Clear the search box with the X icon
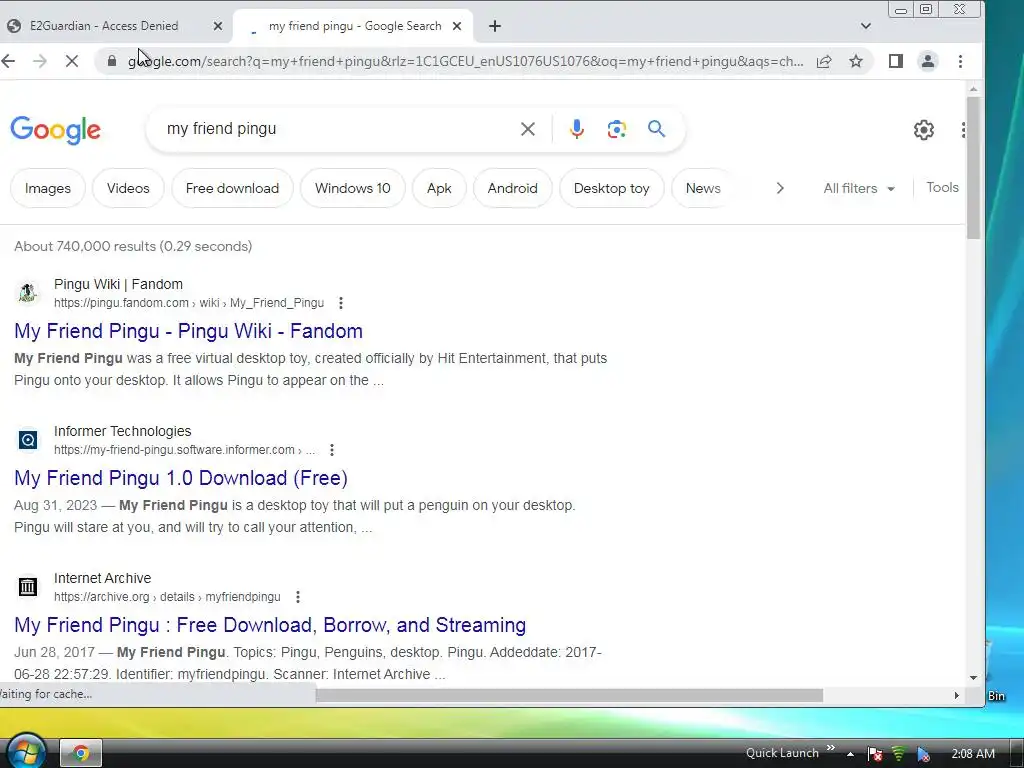The height and width of the screenshot is (768, 1024). (528, 129)
